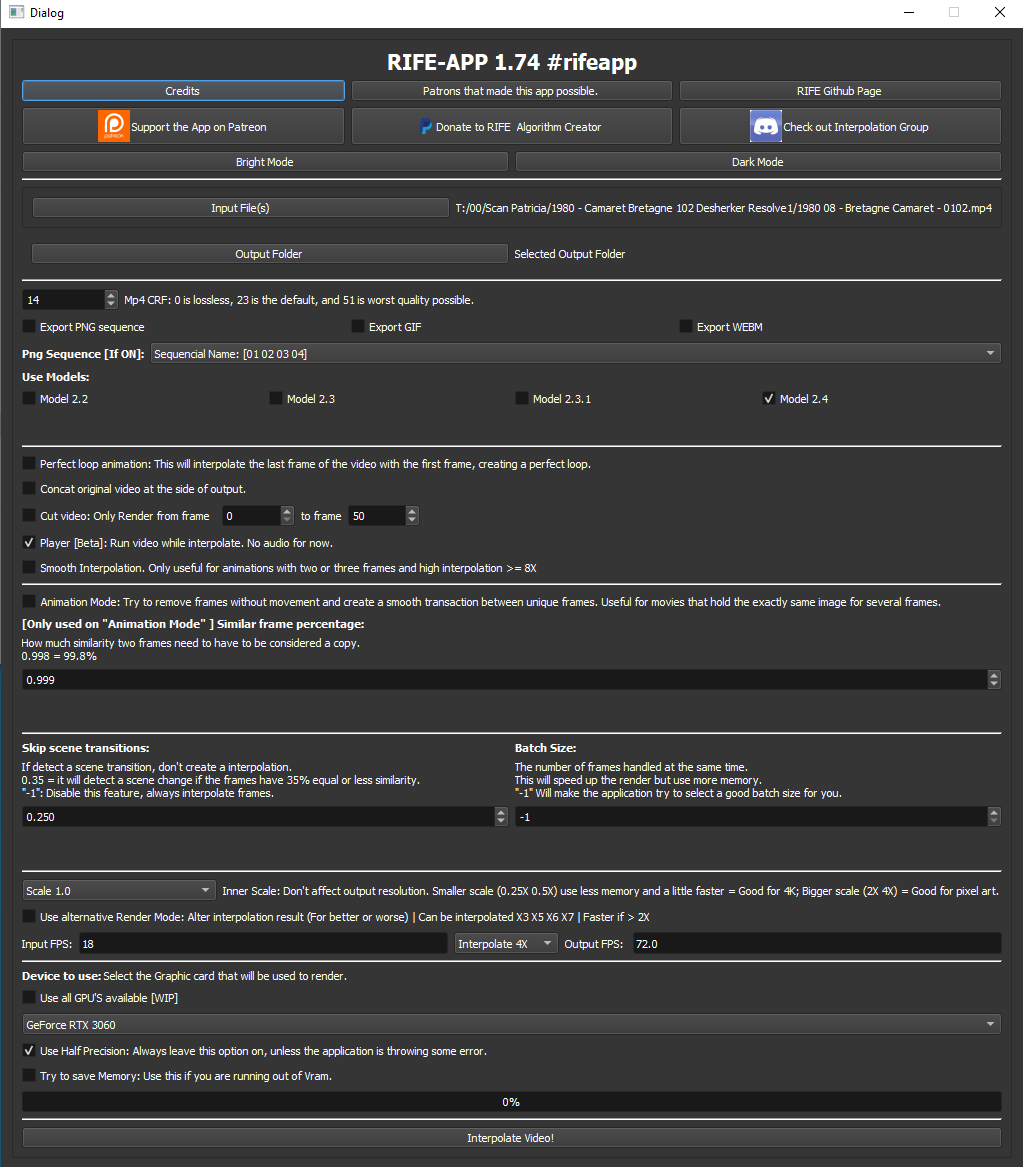Open the Scale 1.0 inner scale dropdown
The width and height of the screenshot is (1023, 1167).
(x=119, y=891)
